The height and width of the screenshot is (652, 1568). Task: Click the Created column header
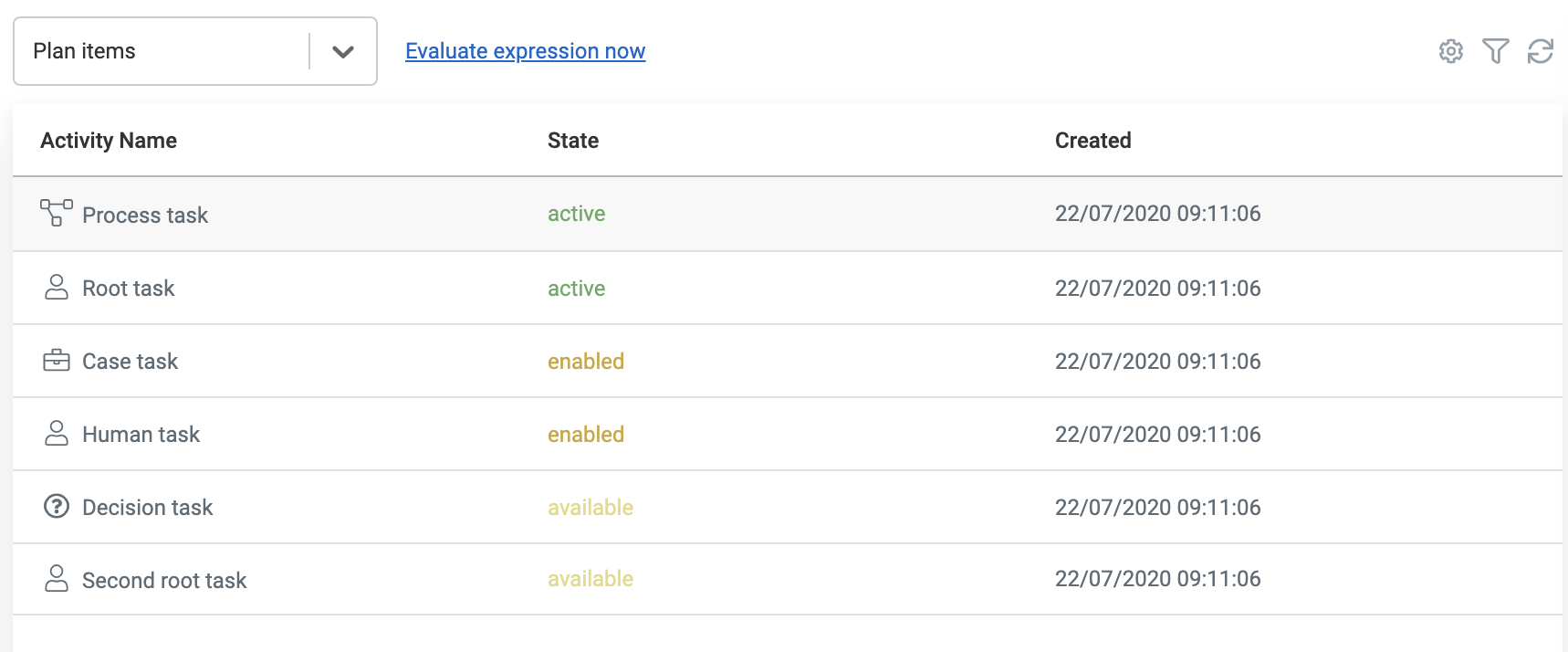[x=1092, y=141]
